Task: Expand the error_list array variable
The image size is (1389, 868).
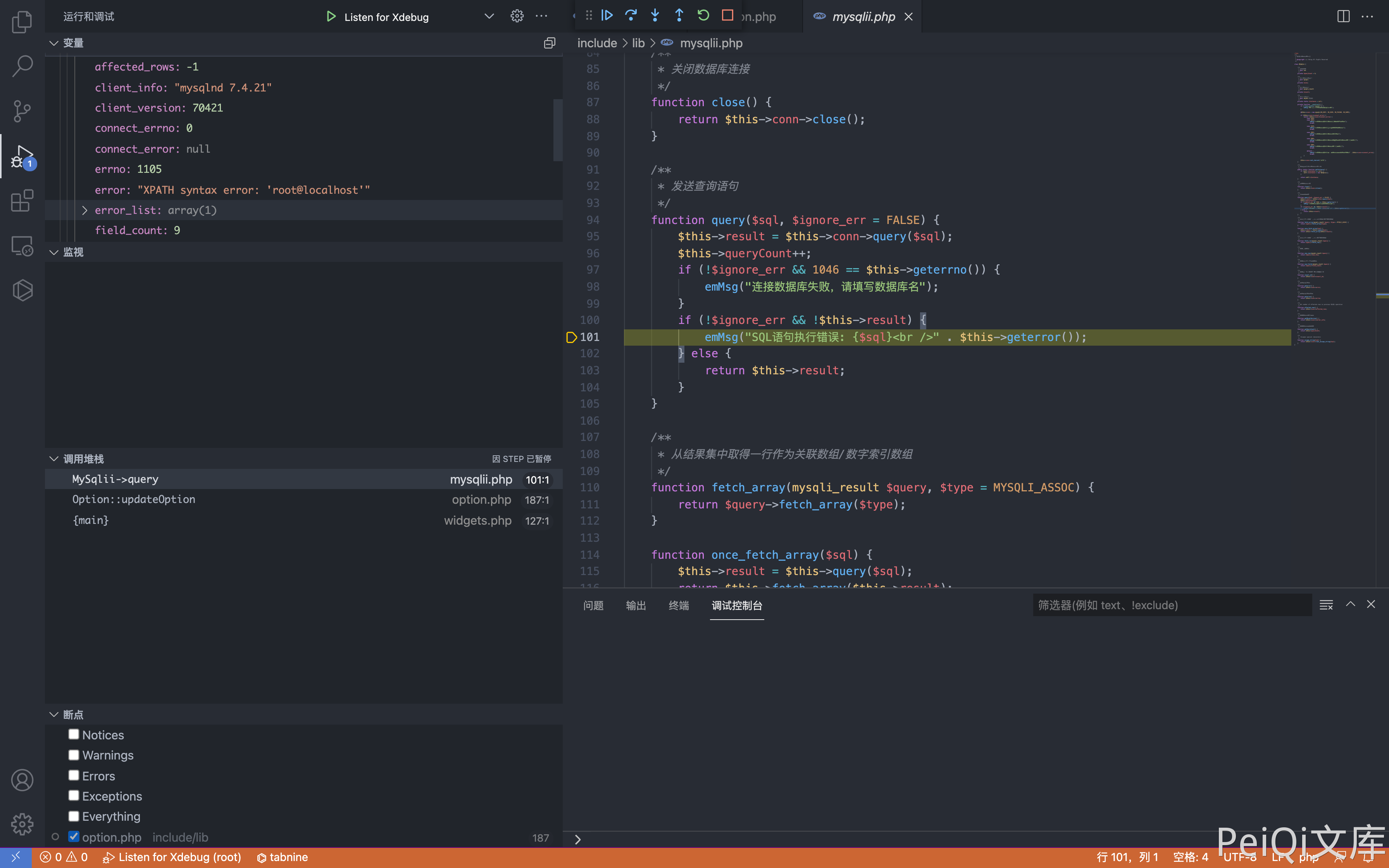Action: coord(84,210)
